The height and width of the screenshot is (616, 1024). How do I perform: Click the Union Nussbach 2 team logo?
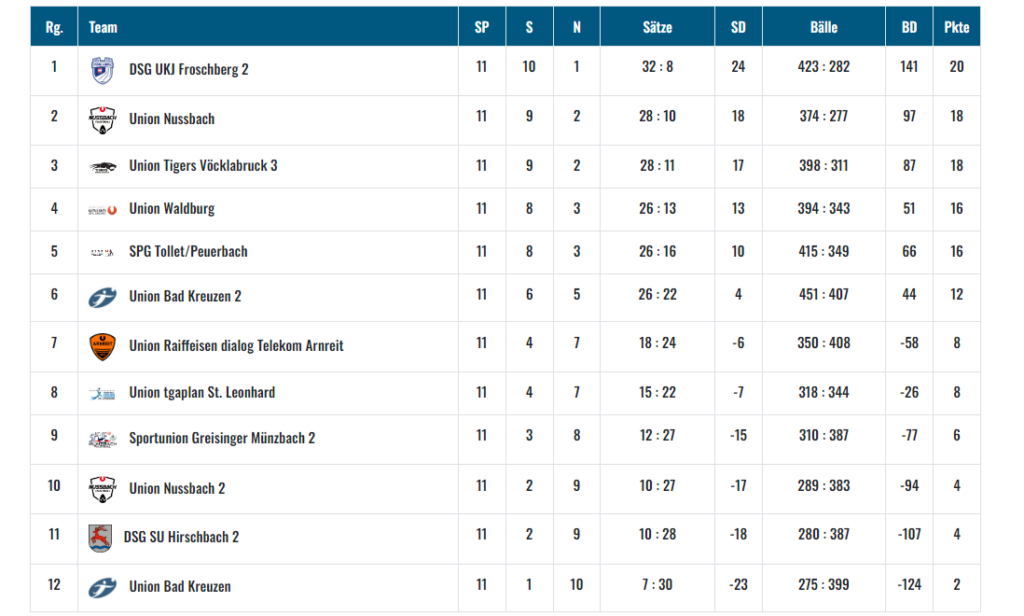[x=102, y=489]
